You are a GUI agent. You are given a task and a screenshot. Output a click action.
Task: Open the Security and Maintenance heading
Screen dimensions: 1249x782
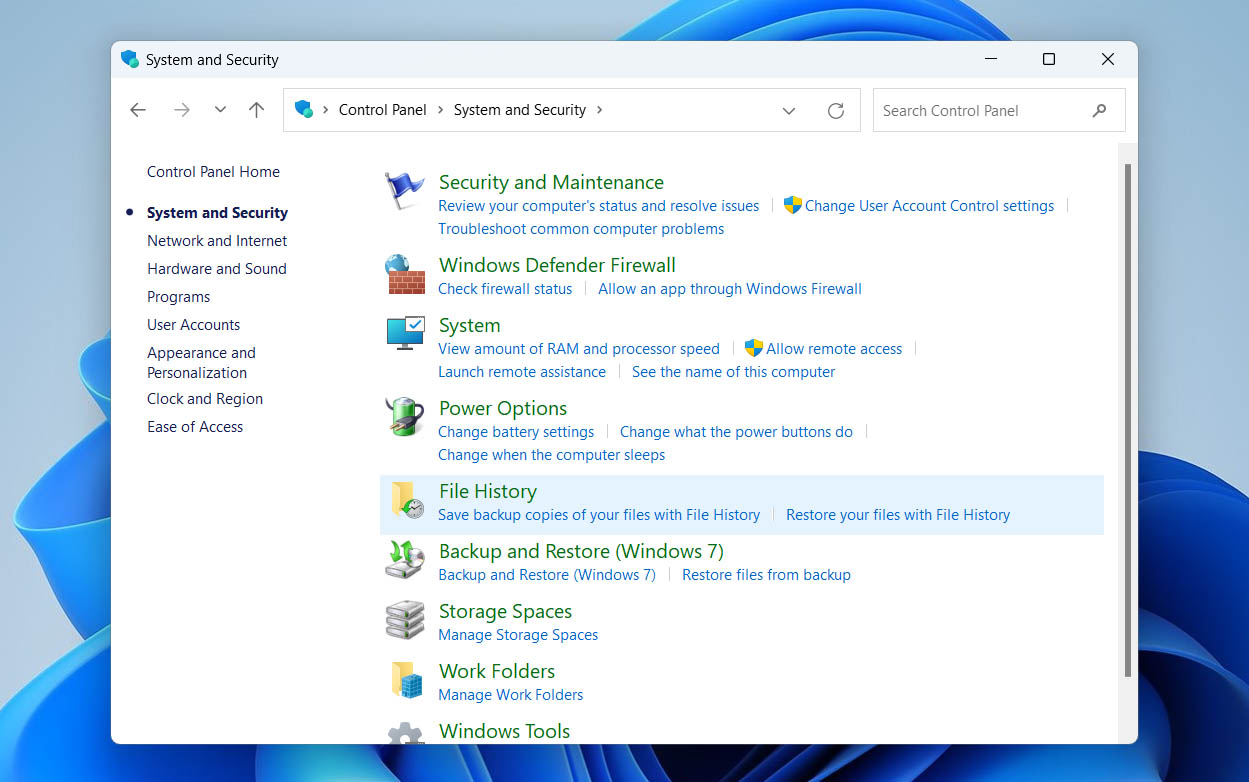tap(551, 182)
